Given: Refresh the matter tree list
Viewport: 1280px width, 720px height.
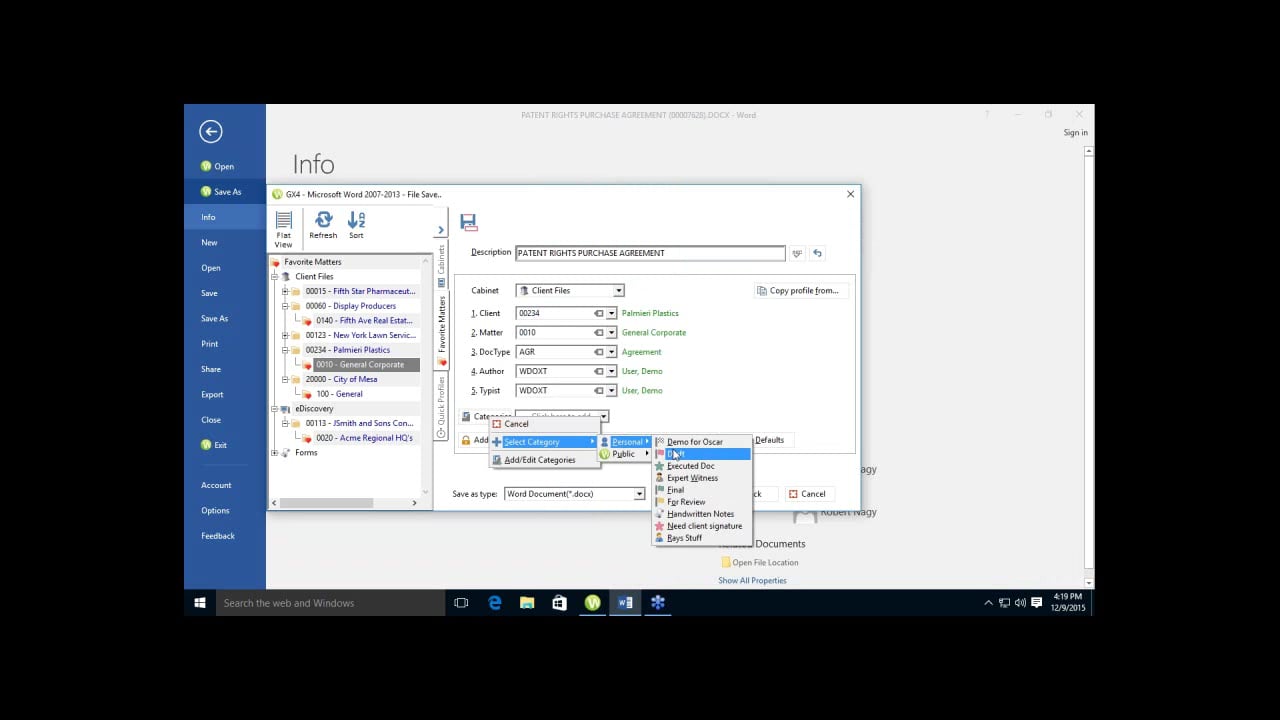Looking at the screenshot, I should click(323, 225).
